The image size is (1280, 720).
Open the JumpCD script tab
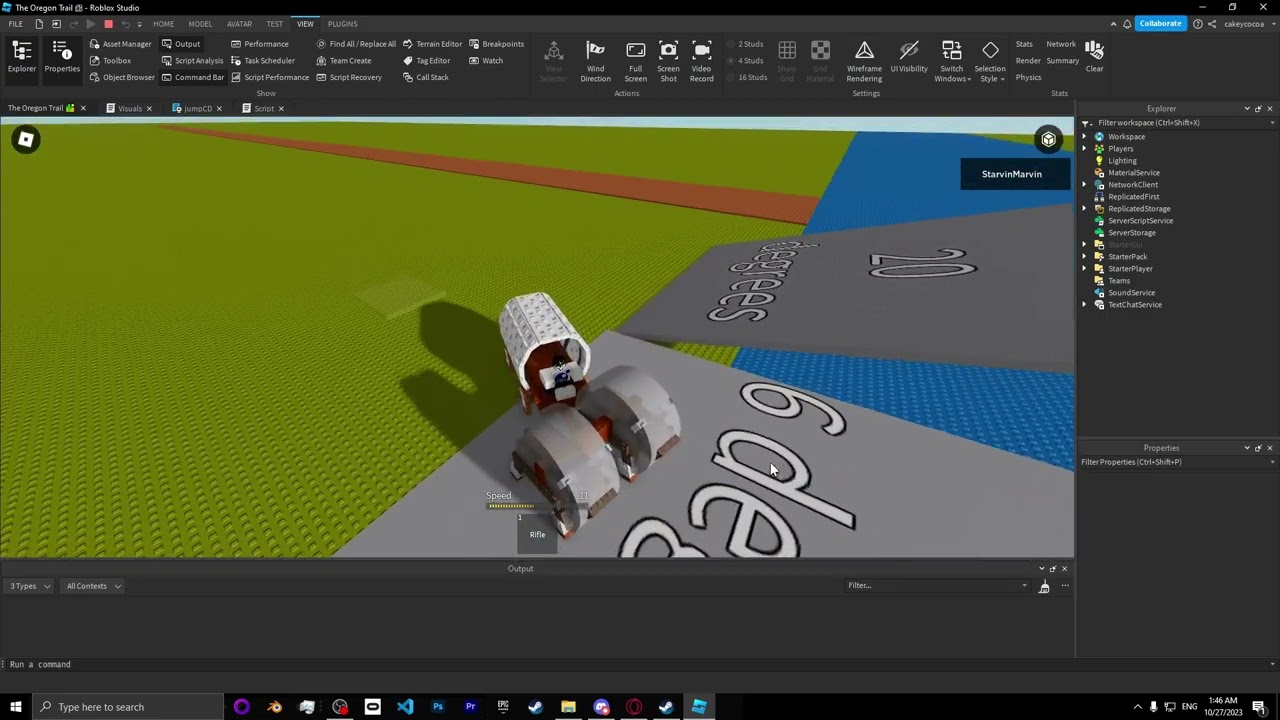197,108
